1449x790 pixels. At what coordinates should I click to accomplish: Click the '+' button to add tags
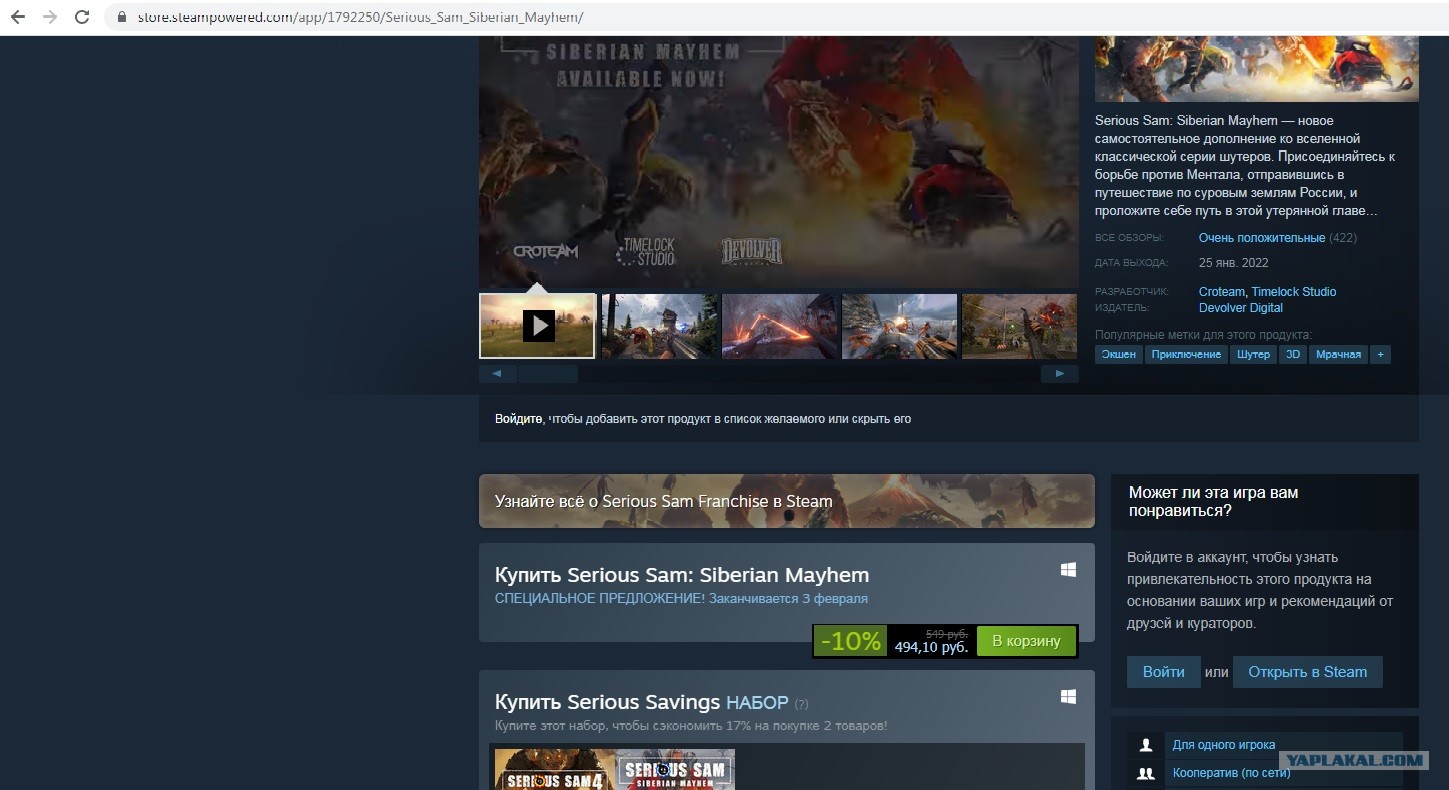[1380, 355]
